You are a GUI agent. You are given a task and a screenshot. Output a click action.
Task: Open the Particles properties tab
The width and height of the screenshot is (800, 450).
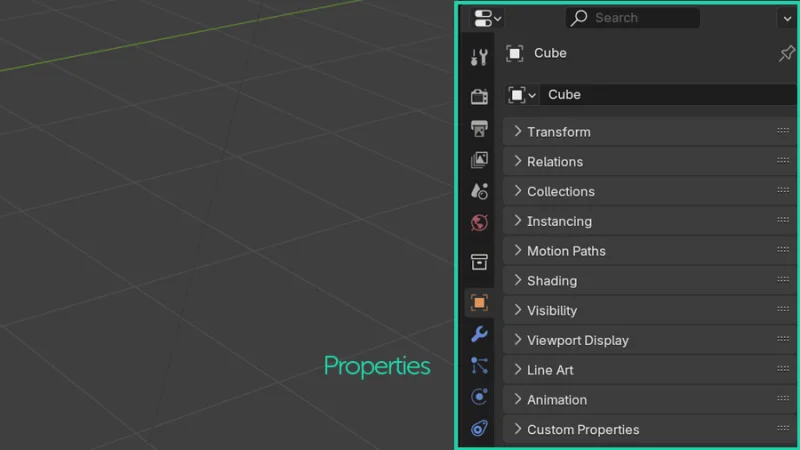pyautogui.click(x=479, y=365)
